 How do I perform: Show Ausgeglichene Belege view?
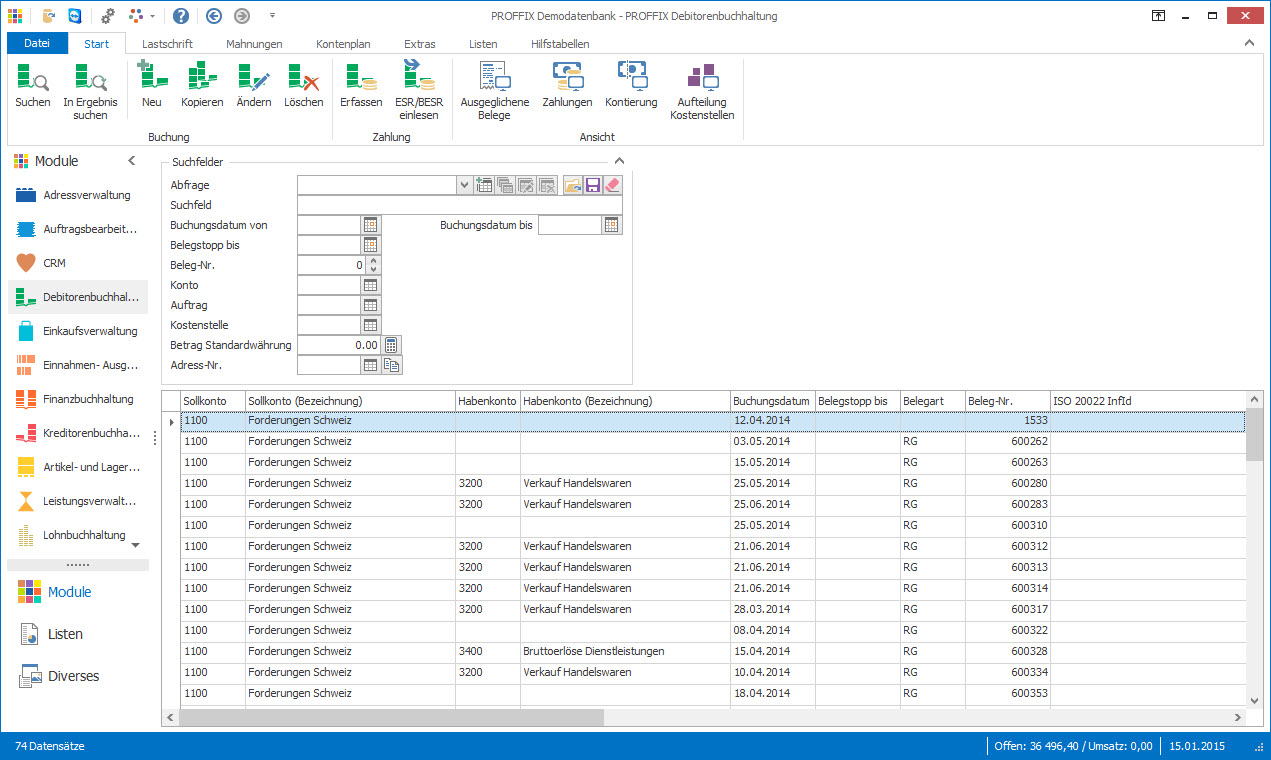pyautogui.click(x=494, y=90)
